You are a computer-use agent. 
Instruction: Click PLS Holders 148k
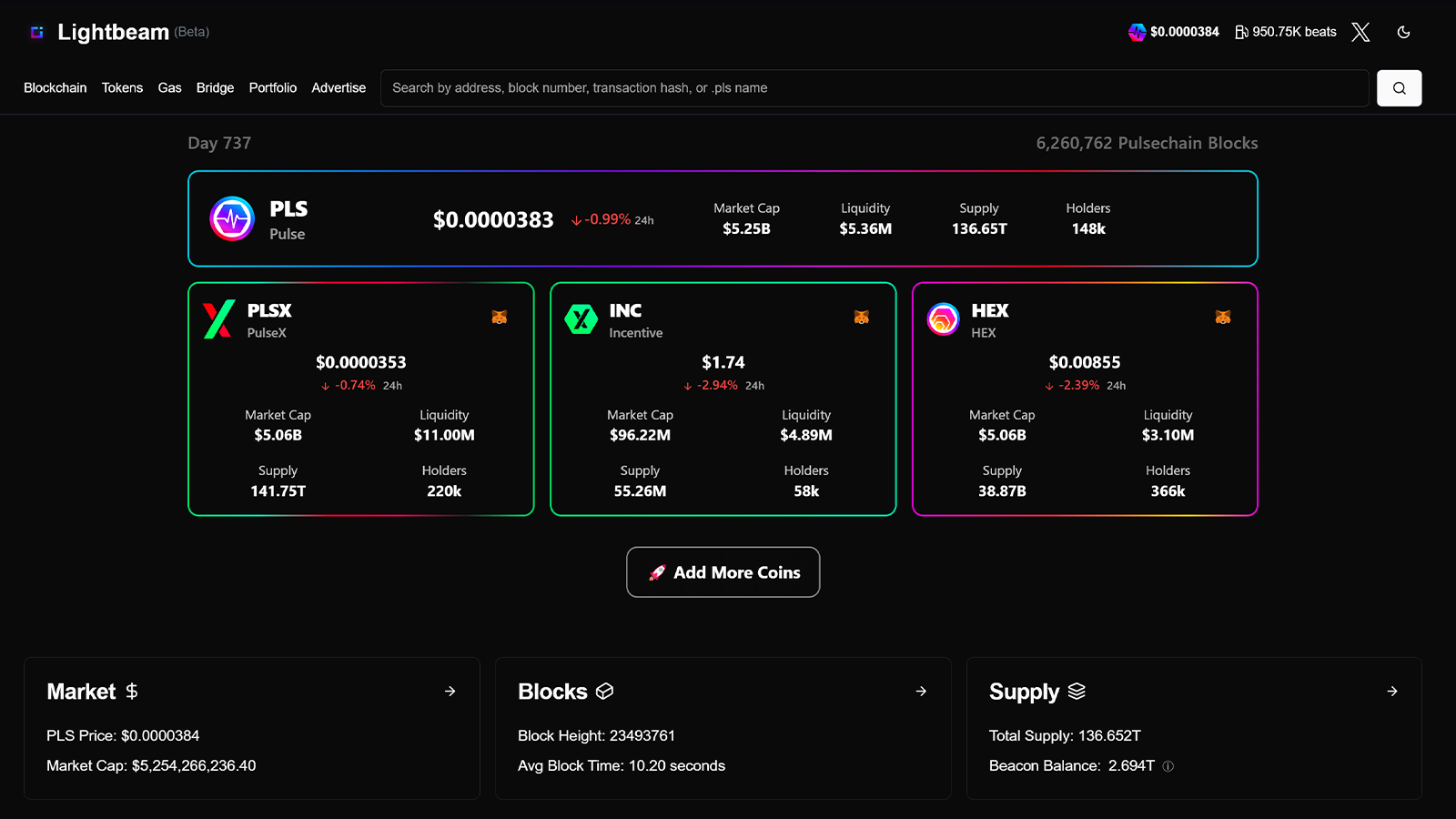click(1088, 229)
